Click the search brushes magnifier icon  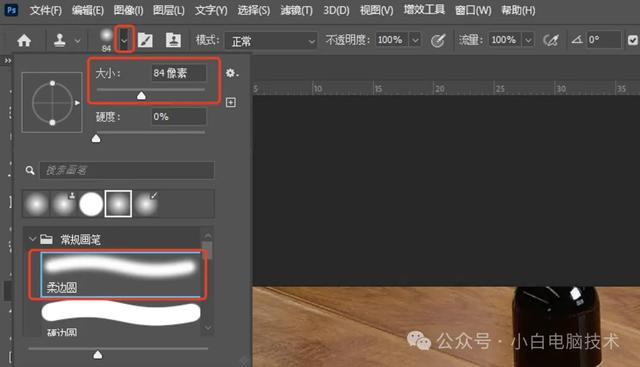(30, 170)
